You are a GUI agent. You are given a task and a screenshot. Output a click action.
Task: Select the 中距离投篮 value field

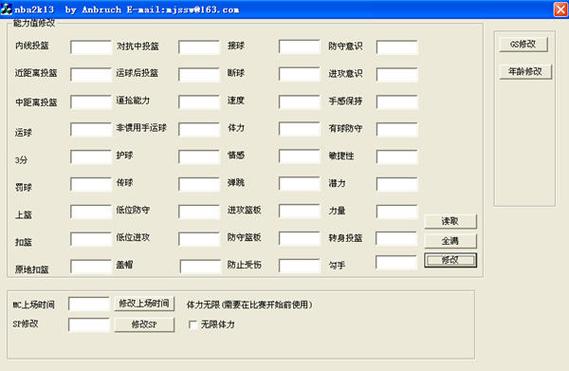[91, 102]
